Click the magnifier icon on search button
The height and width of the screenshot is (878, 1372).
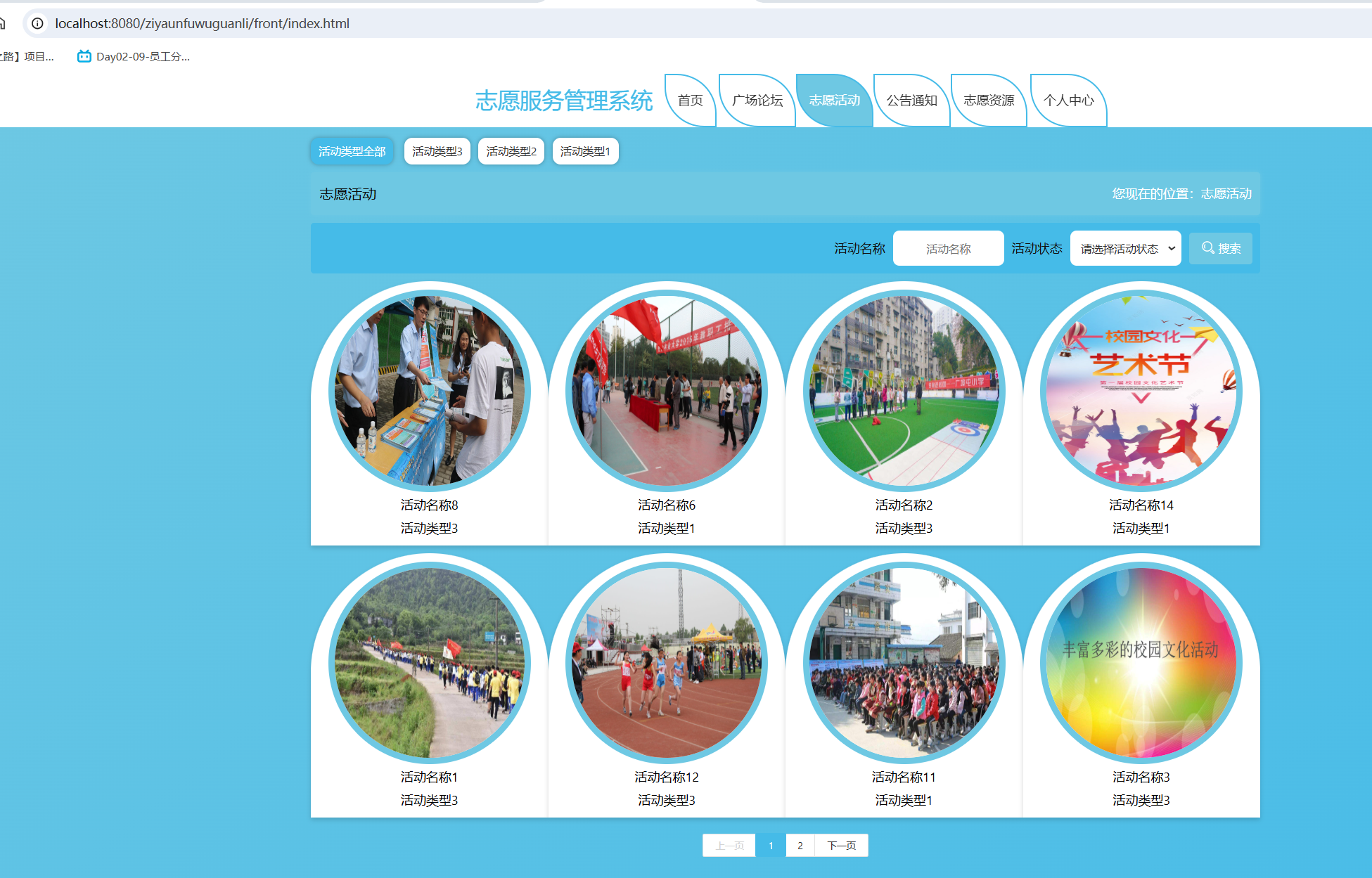(x=1207, y=247)
